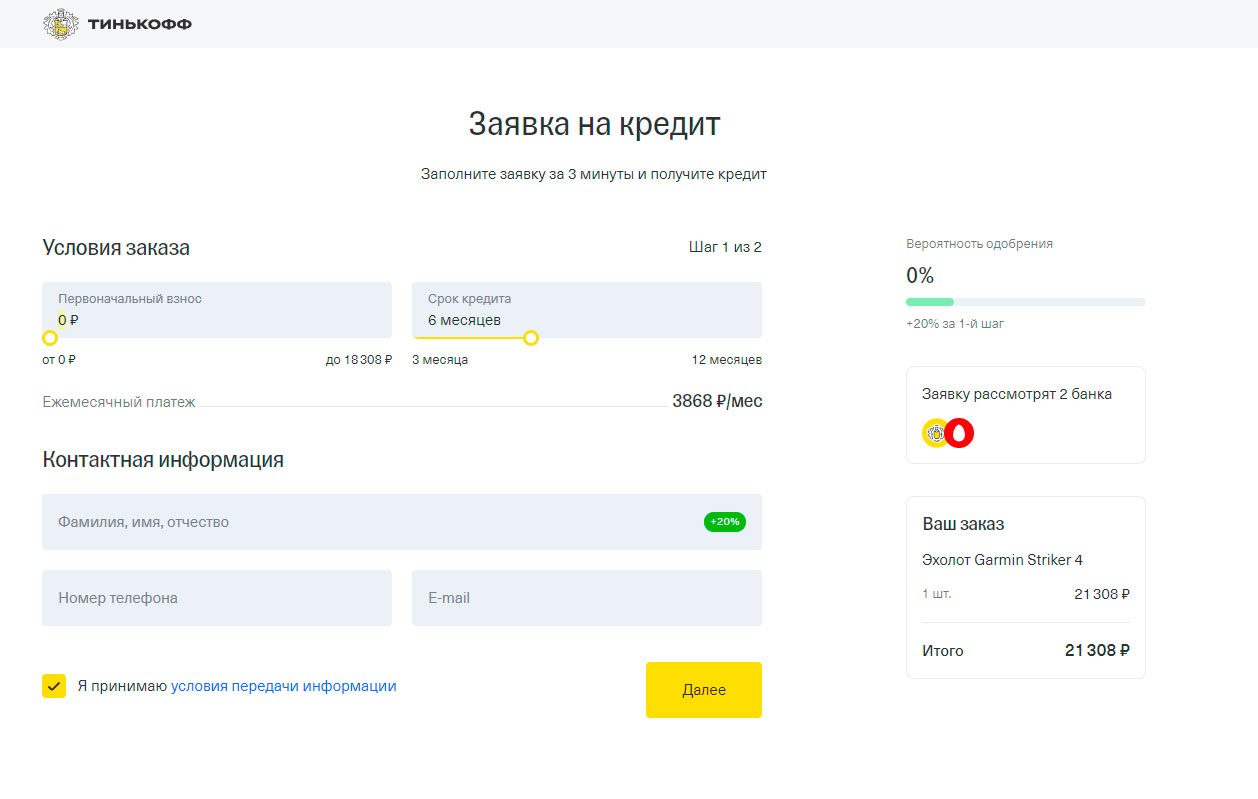Click the green +20% badge
This screenshot has height=799, width=1258.
pyautogui.click(x=724, y=522)
